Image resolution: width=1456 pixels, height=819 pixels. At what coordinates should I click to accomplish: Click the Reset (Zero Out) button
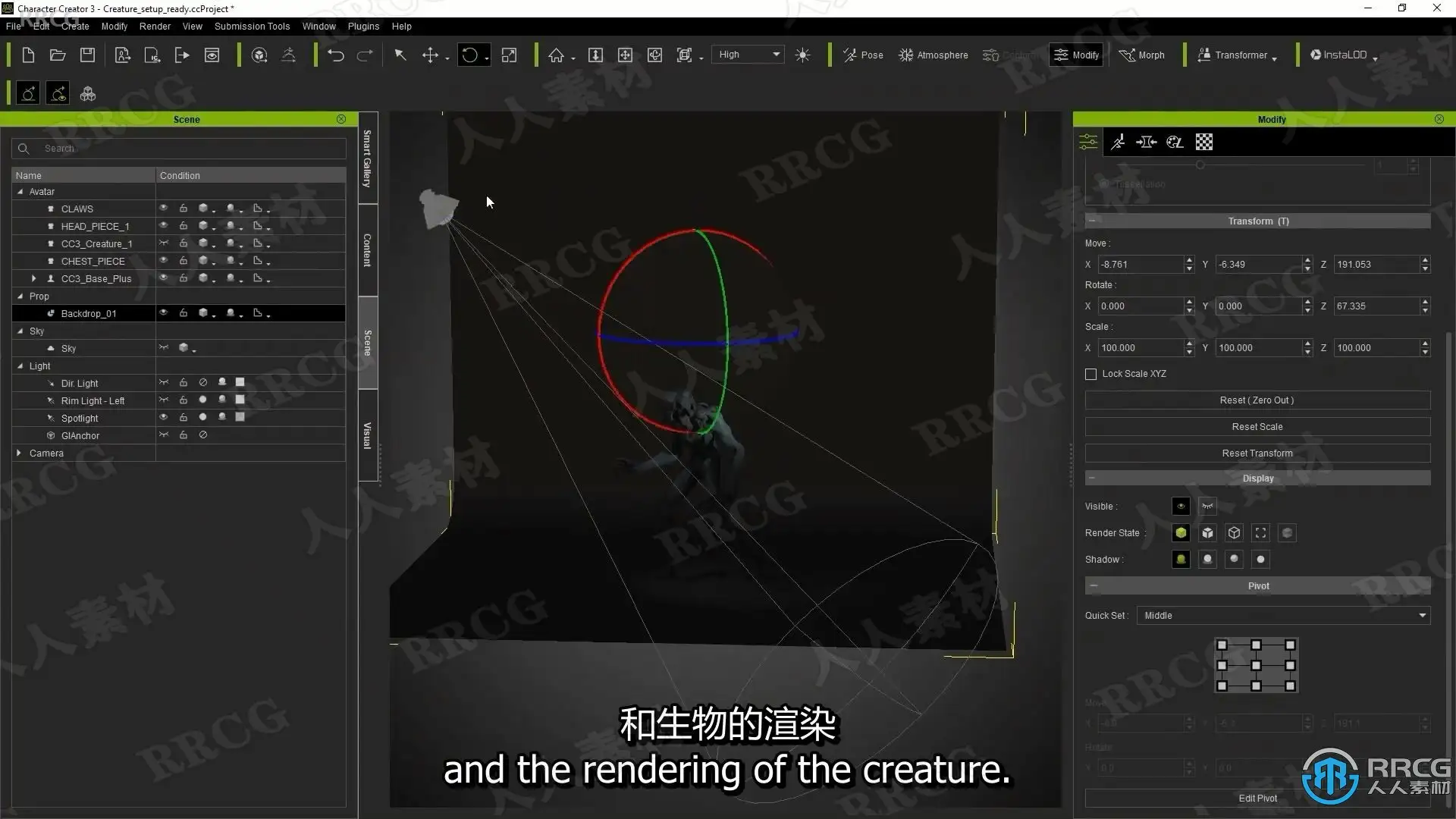(x=1257, y=400)
